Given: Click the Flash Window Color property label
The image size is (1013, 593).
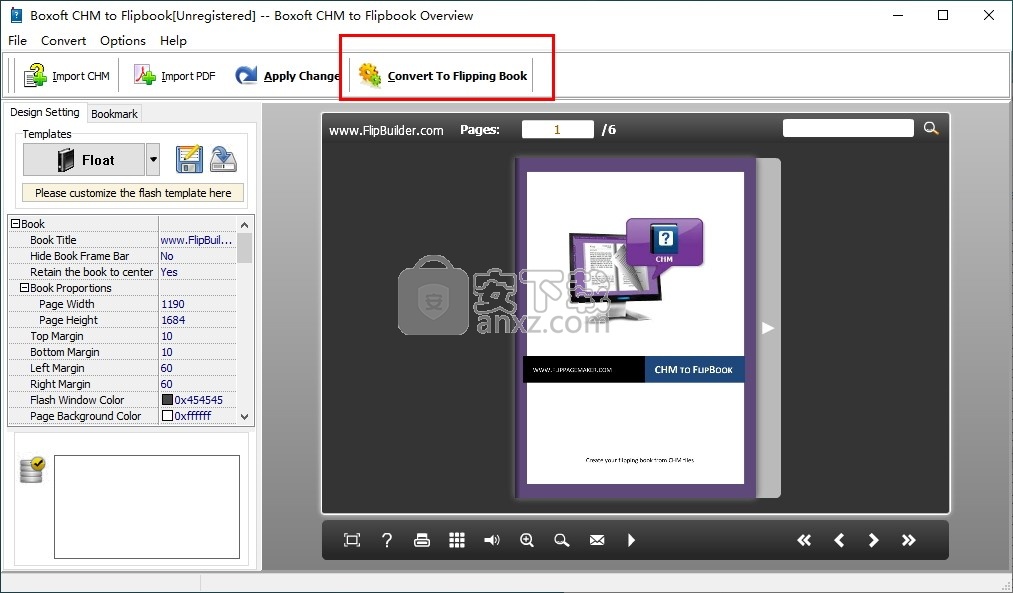Looking at the screenshot, I should coord(77,400).
